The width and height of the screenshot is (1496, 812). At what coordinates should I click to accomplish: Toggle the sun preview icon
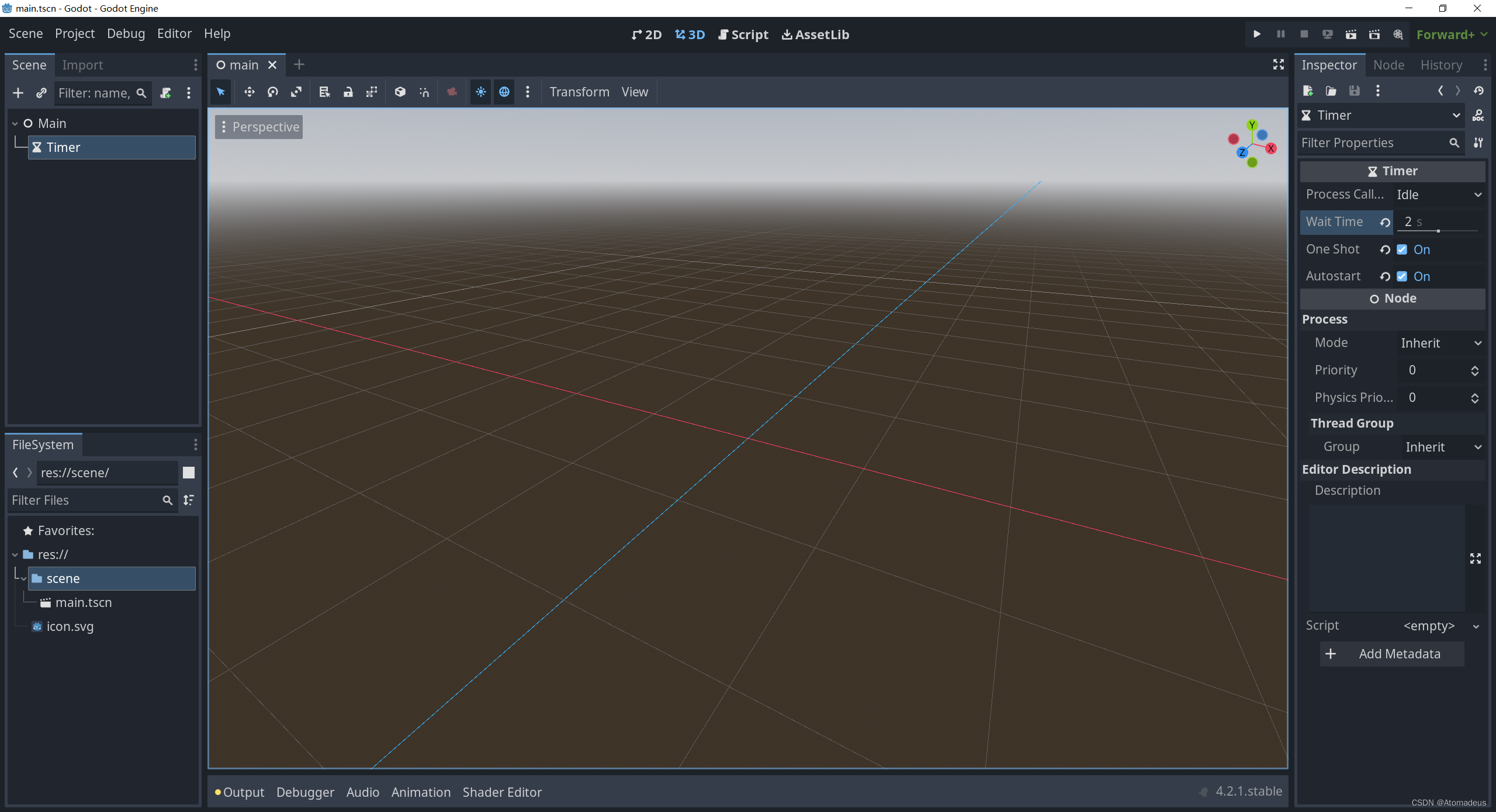point(480,92)
